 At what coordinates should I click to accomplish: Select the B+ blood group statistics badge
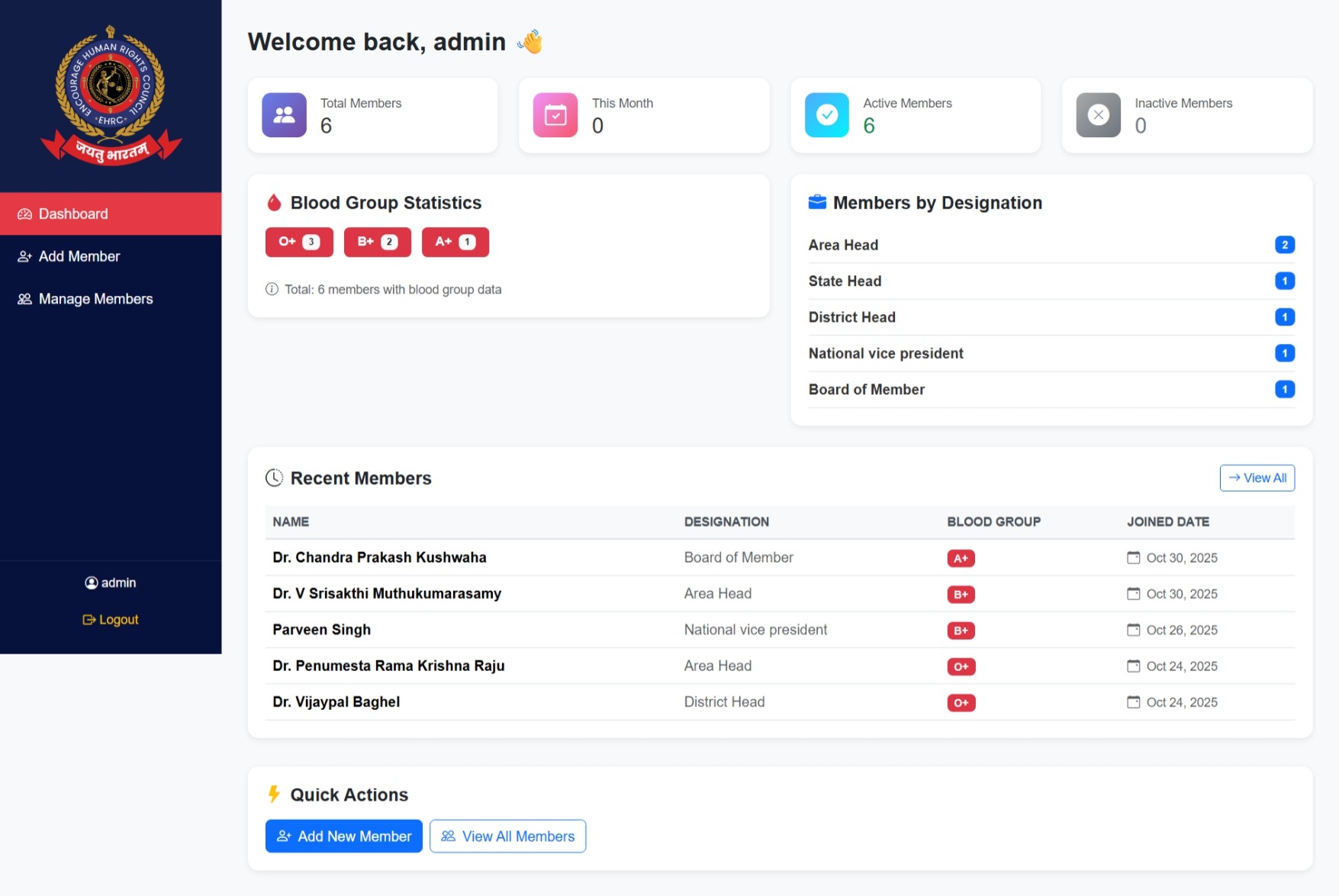click(377, 242)
